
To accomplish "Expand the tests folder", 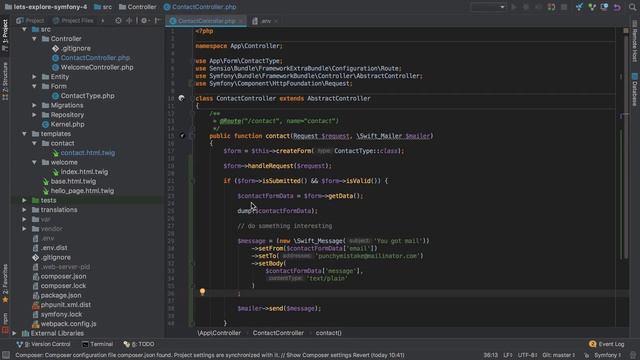I will (x=24, y=200).
